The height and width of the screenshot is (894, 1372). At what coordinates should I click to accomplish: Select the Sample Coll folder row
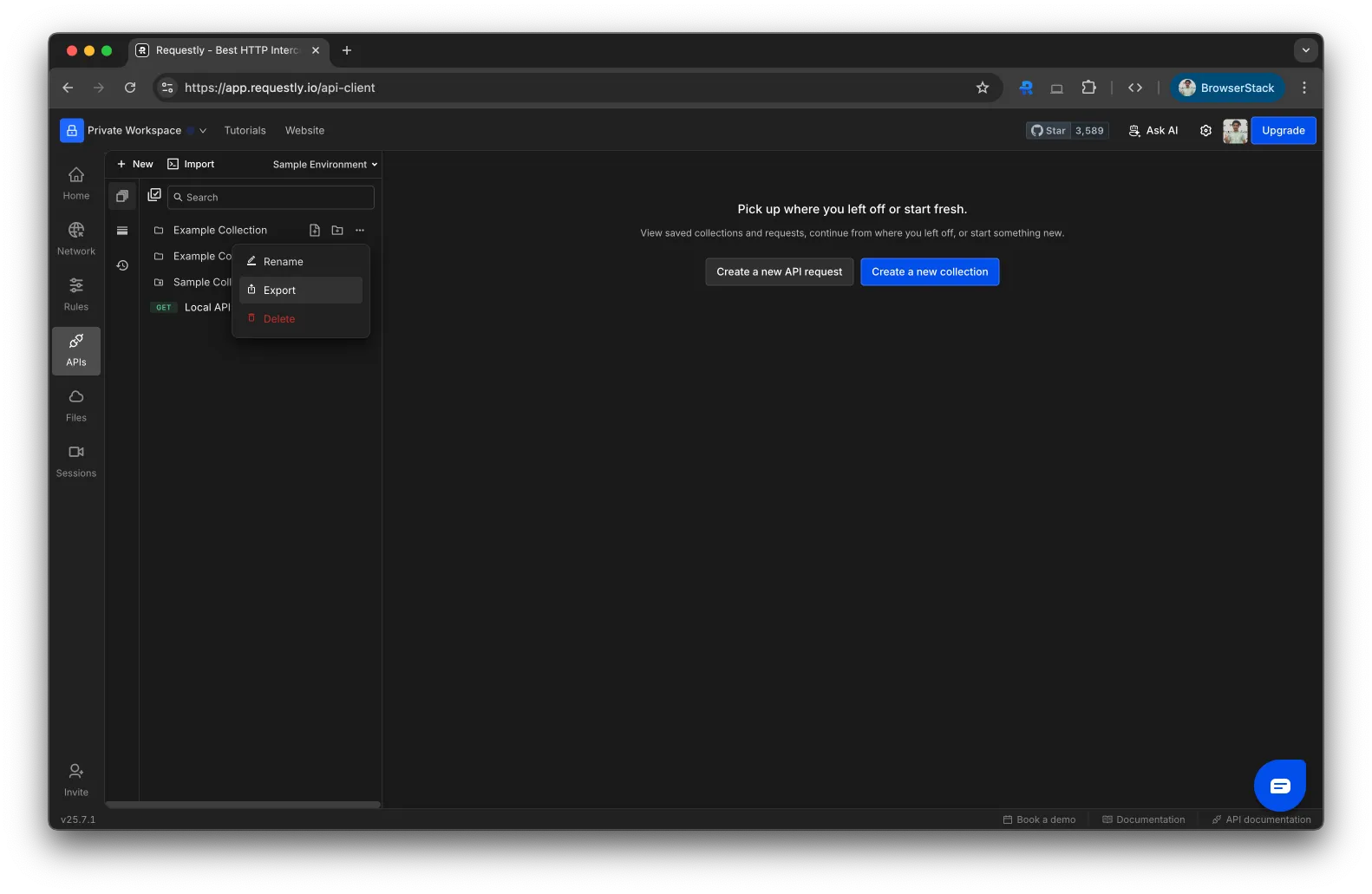pyautogui.click(x=193, y=282)
